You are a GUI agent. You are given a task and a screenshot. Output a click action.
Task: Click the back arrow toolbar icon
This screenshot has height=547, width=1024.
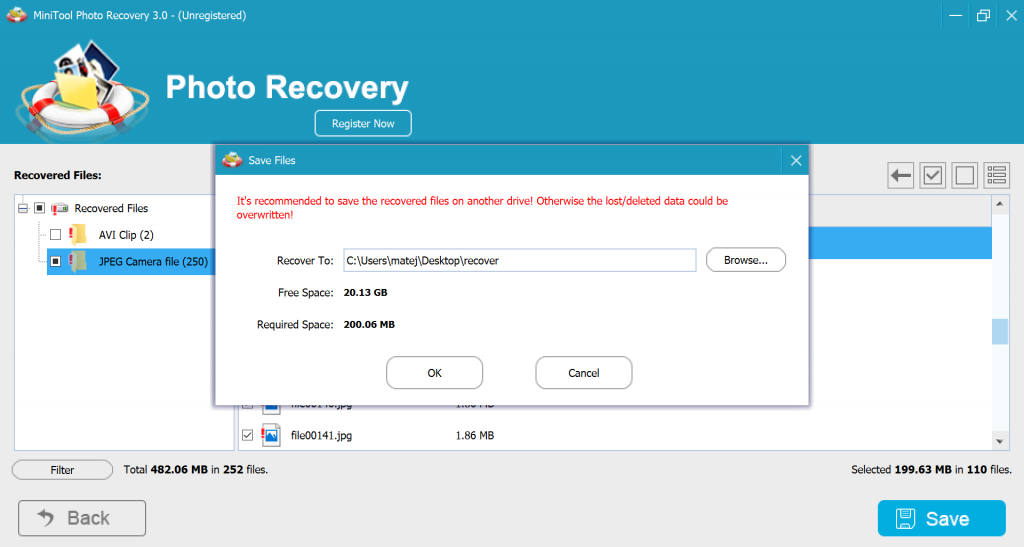pyautogui.click(x=901, y=176)
